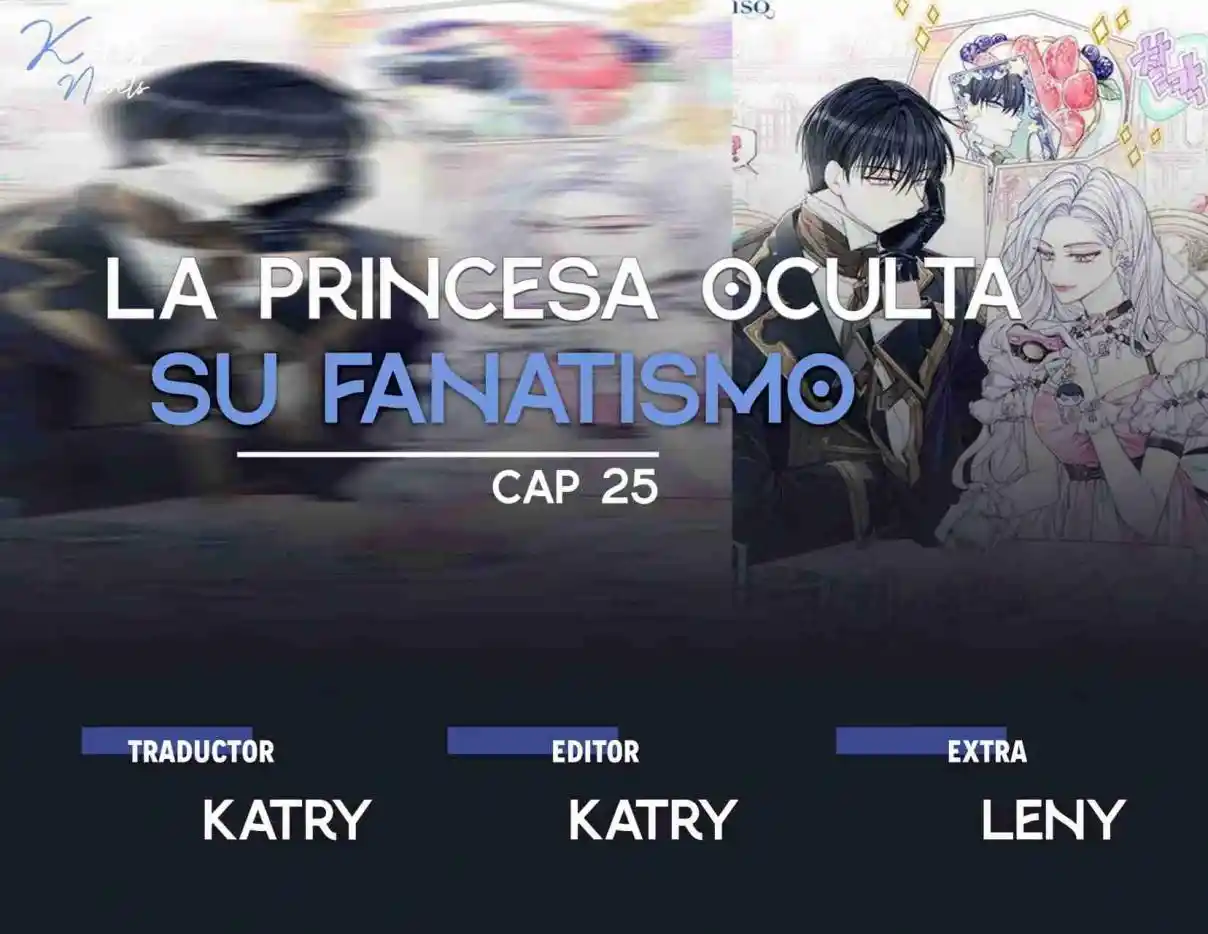Click the EDITOR heading

(x=595, y=752)
